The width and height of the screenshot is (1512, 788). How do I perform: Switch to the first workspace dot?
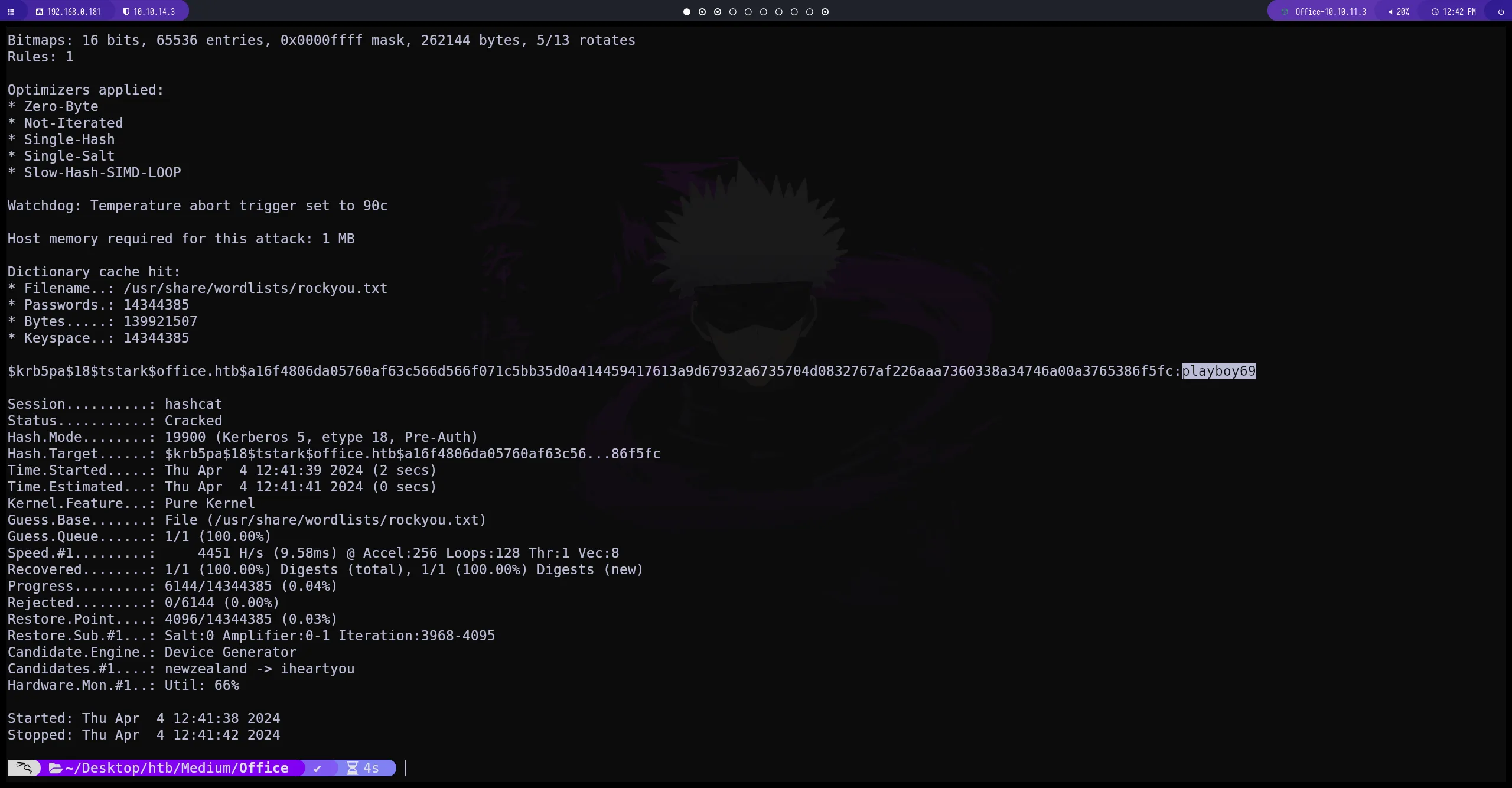point(686,12)
